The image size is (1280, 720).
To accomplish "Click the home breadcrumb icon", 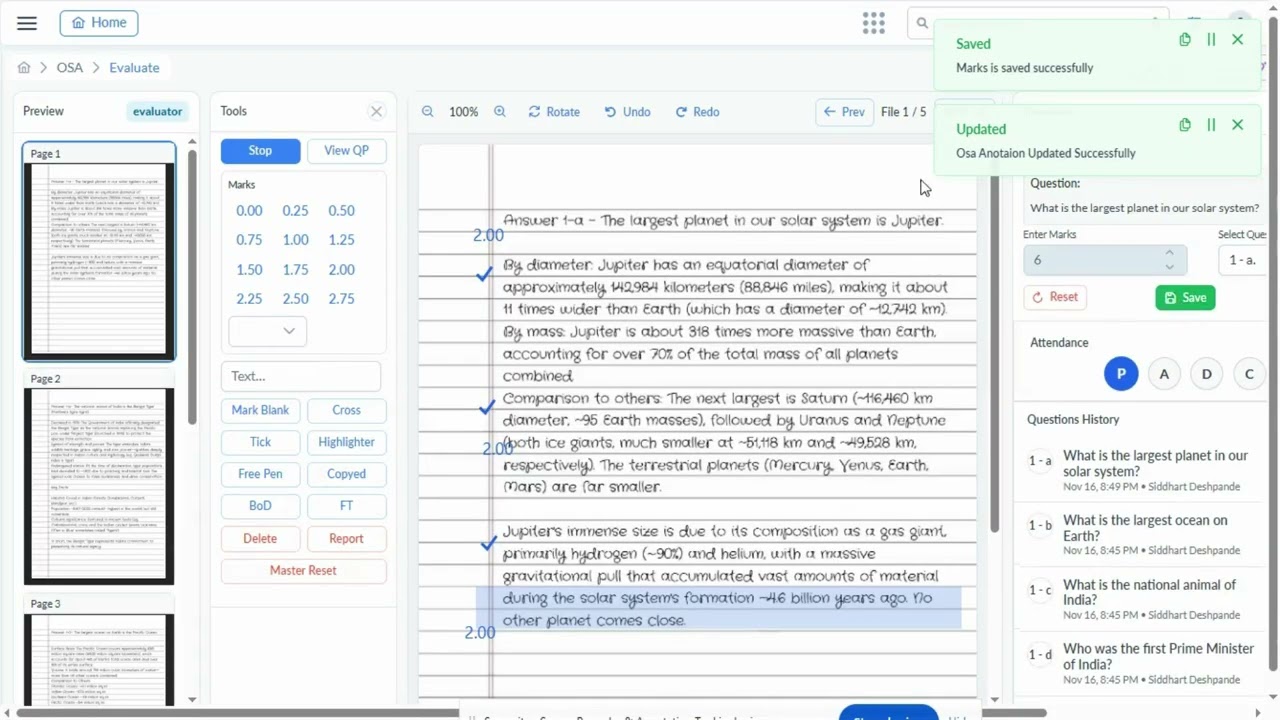I will pos(24,68).
